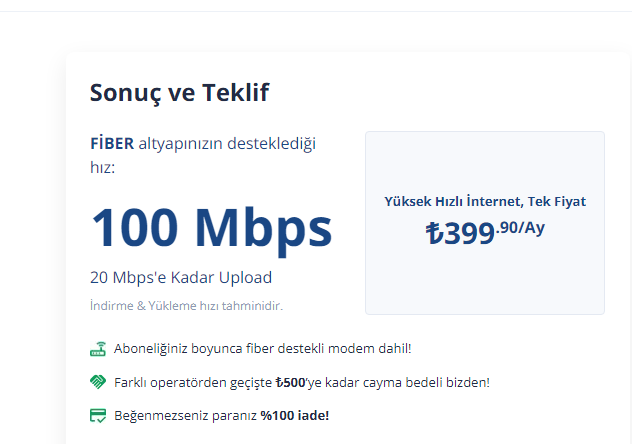Click the ₺399.90/Ay price
This screenshot has height=444, width=632.
(485, 232)
